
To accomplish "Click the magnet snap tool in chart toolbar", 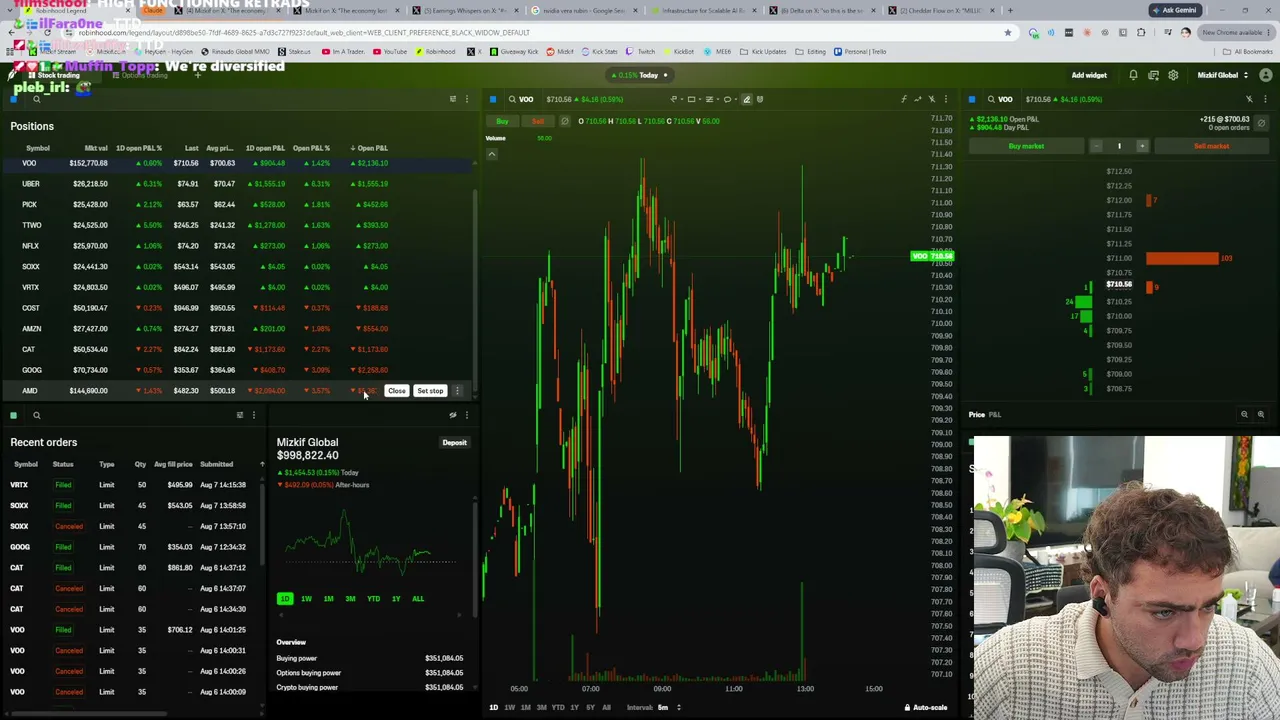I will [x=760, y=99].
